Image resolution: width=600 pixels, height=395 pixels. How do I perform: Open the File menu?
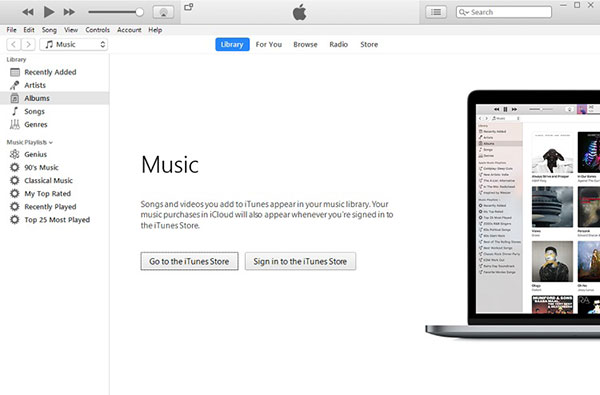click(11, 30)
